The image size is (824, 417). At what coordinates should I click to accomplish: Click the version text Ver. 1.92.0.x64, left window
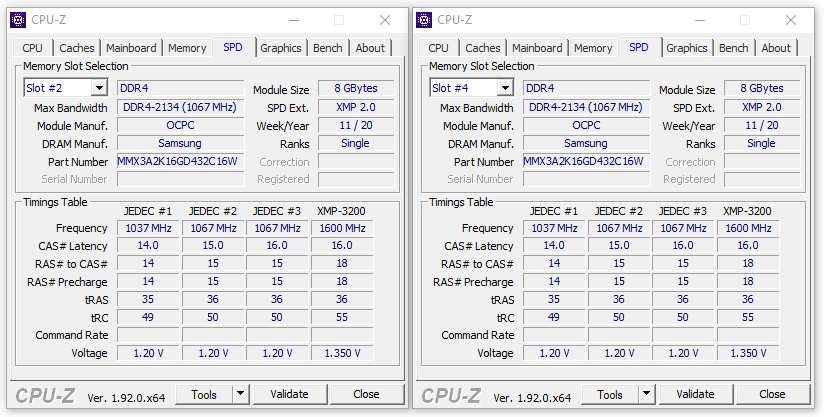click(x=126, y=398)
